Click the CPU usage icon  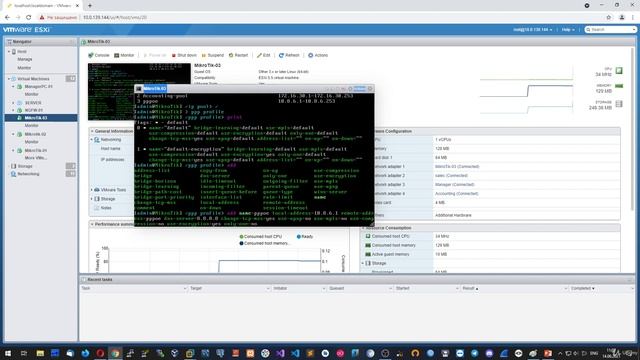(x=619, y=71)
